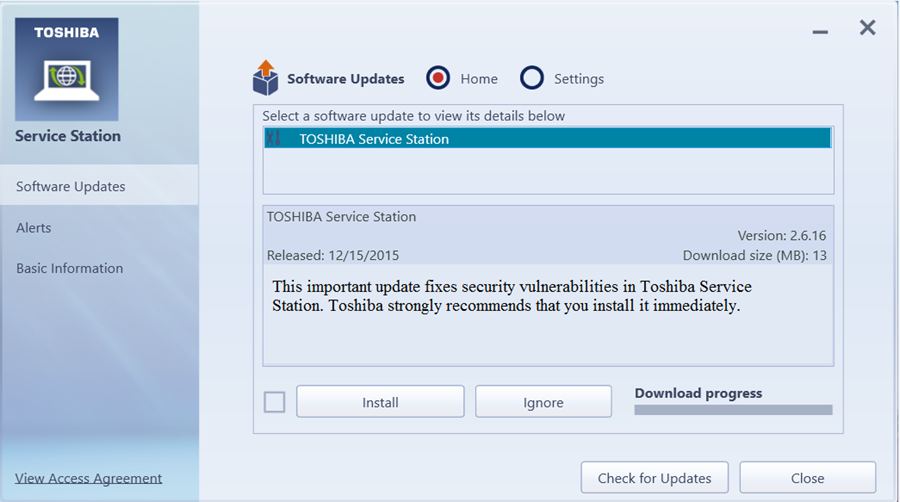The width and height of the screenshot is (900, 502).
Task: Ignore the selected update
Action: click(543, 402)
